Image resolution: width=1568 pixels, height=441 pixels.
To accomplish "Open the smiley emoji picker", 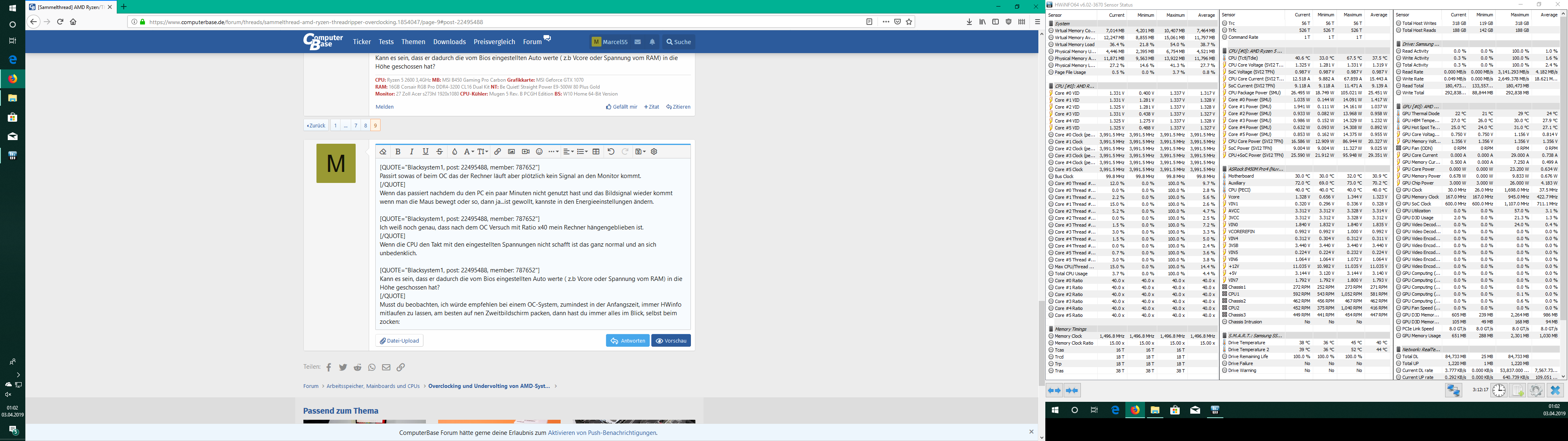I will coord(539,151).
